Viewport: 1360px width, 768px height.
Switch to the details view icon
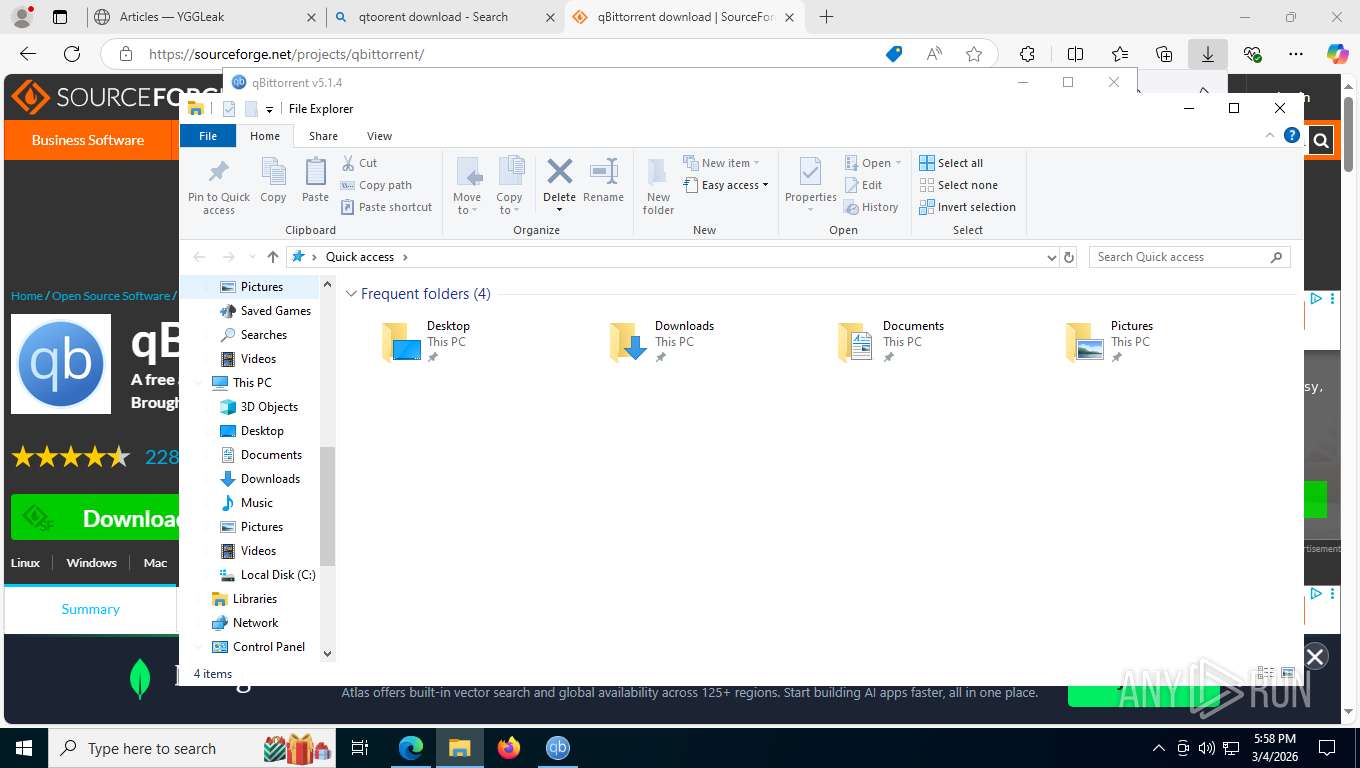1266,674
